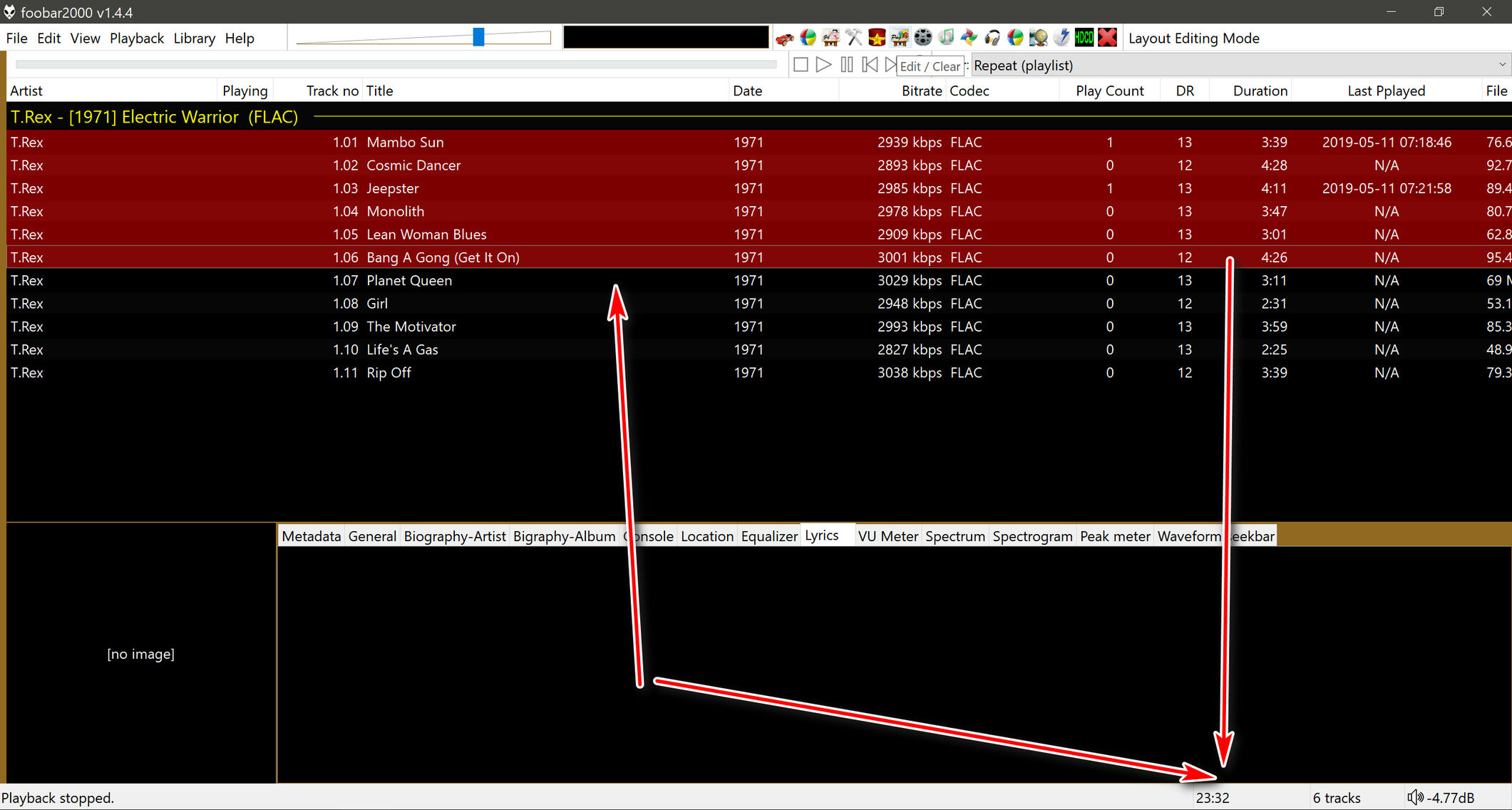Click the second colored beach ball icon
The image size is (1512, 810).
tap(1015, 38)
